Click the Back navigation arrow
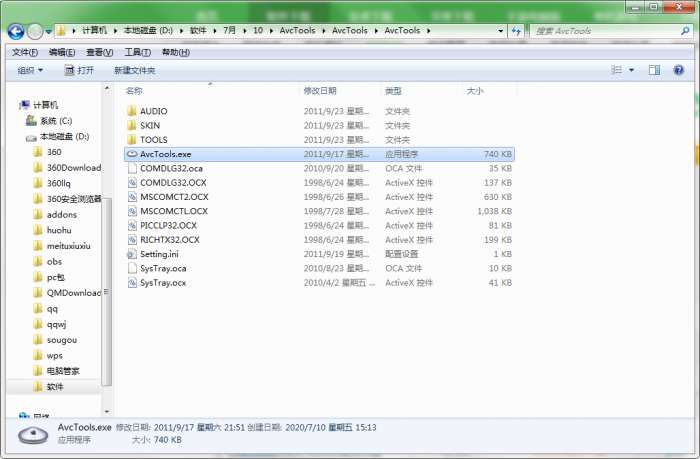The image size is (700, 459). tap(16, 31)
